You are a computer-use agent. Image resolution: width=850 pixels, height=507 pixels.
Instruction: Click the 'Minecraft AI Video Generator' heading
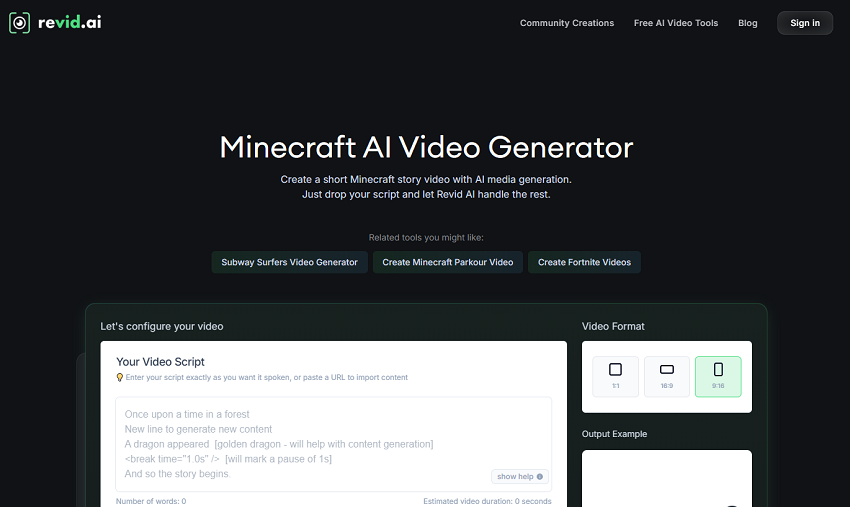(x=426, y=147)
